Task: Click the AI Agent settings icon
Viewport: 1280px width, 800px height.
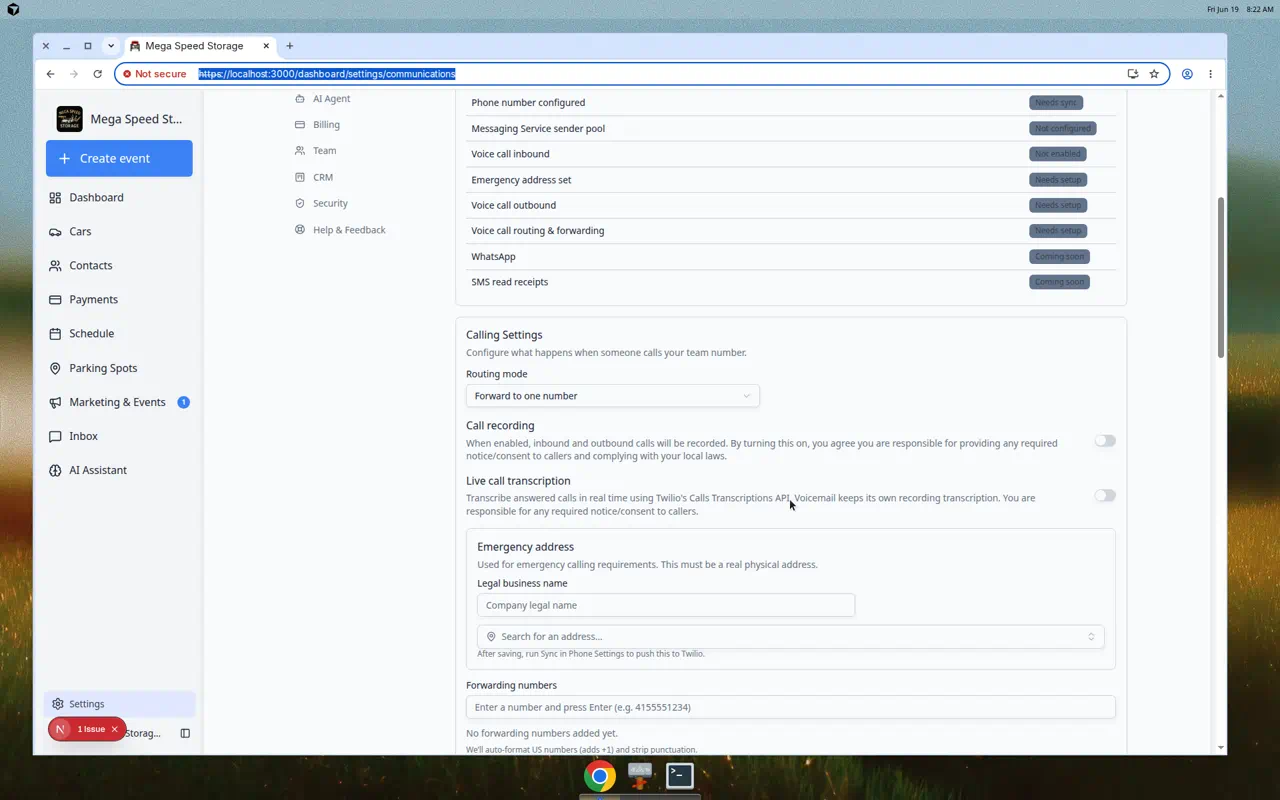Action: (x=300, y=99)
